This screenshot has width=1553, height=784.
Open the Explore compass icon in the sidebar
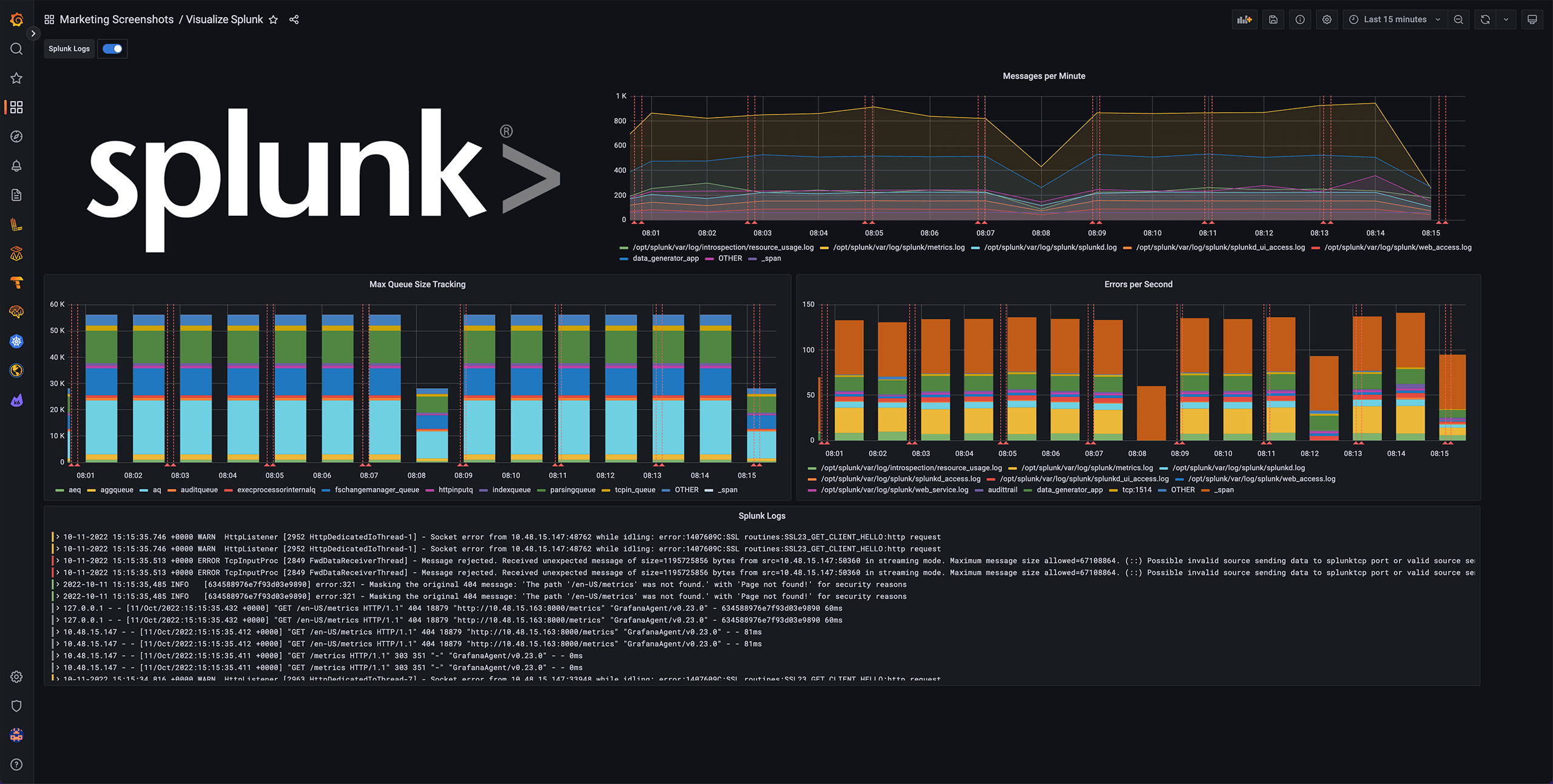coord(16,136)
